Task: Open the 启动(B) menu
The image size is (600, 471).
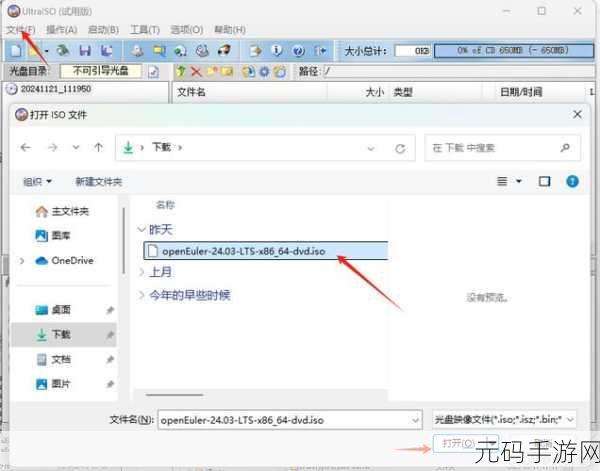Action: click(x=103, y=29)
